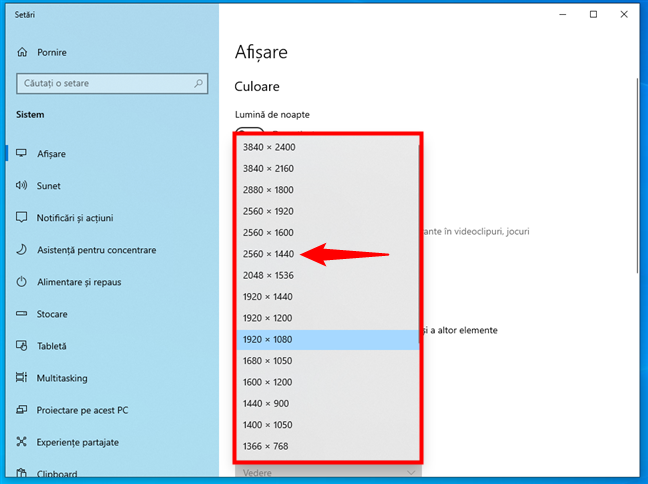Pick the 2560 × 1600 option
Image resolution: width=648 pixels, height=484 pixels.
pyautogui.click(x=327, y=233)
